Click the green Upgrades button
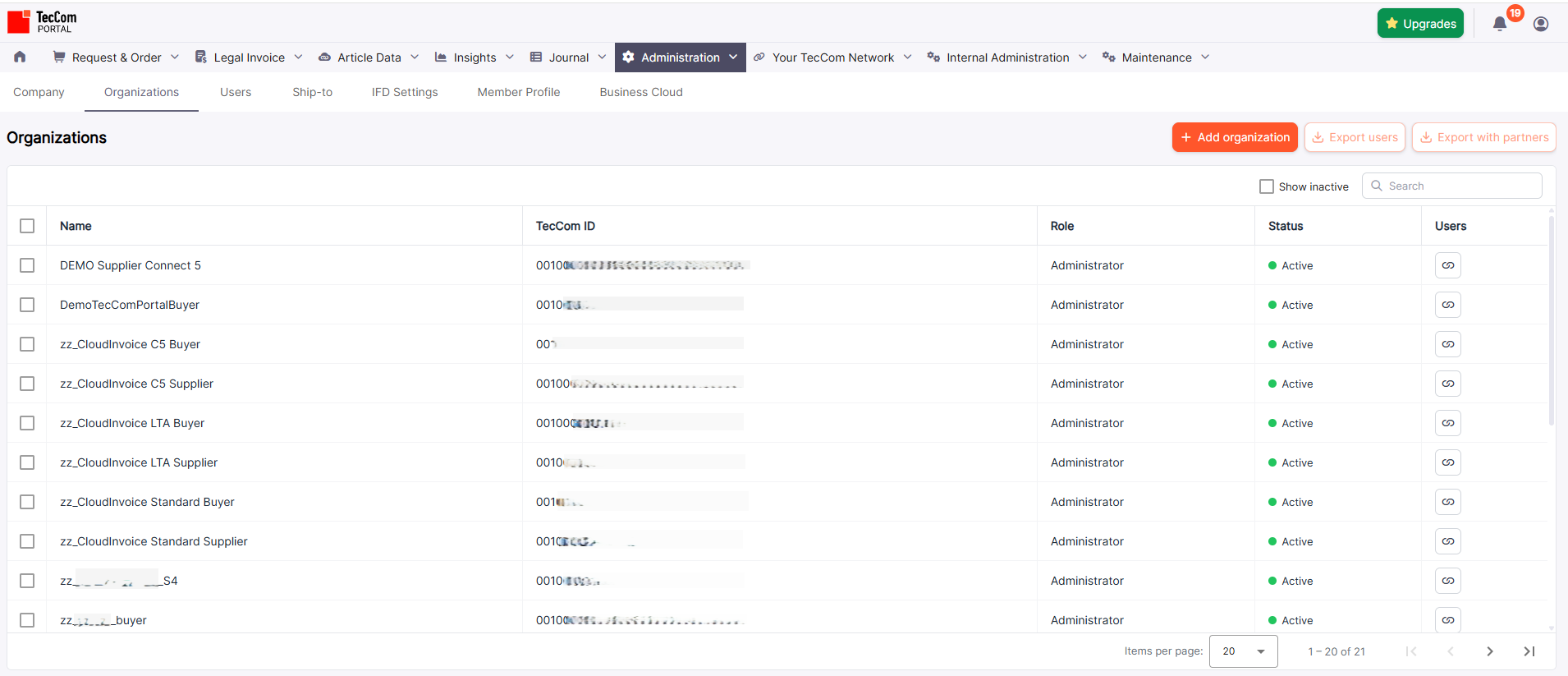The image size is (1568, 676). (1420, 24)
